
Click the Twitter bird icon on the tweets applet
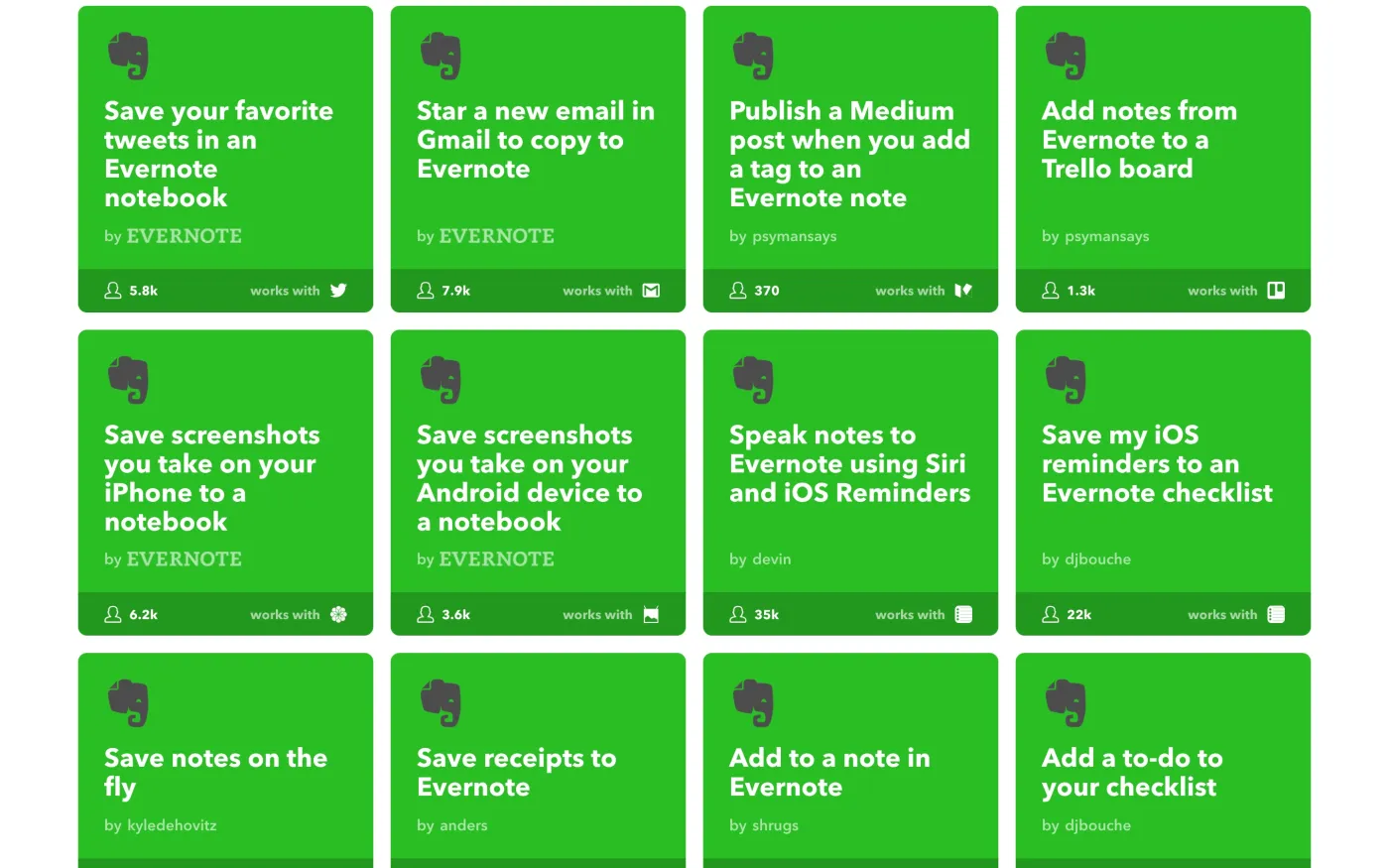click(x=338, y=291)
